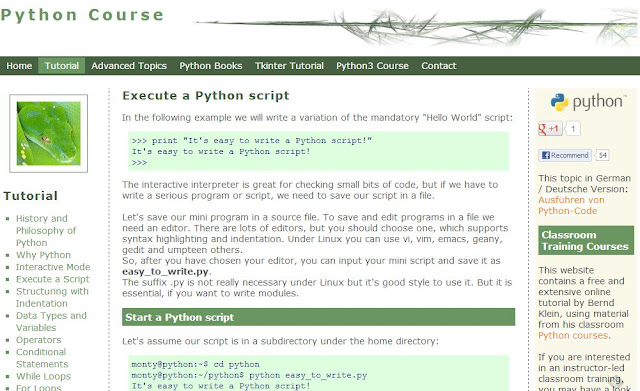Image resolution: width=640 pixels, height=391 pixels.
Task: Click the Google +1 count bubble
Action: [573, 129]
